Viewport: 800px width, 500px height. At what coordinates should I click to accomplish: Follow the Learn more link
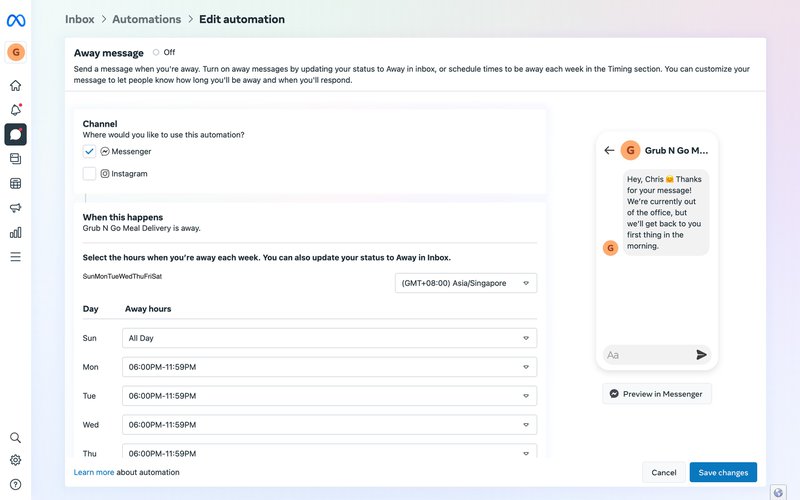[x=94, y=472]
